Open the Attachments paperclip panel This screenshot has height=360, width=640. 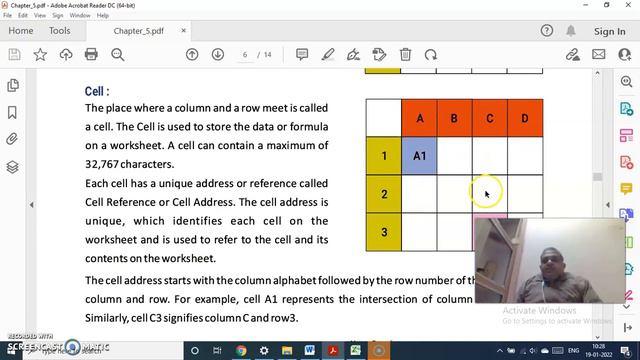point(12,139)
